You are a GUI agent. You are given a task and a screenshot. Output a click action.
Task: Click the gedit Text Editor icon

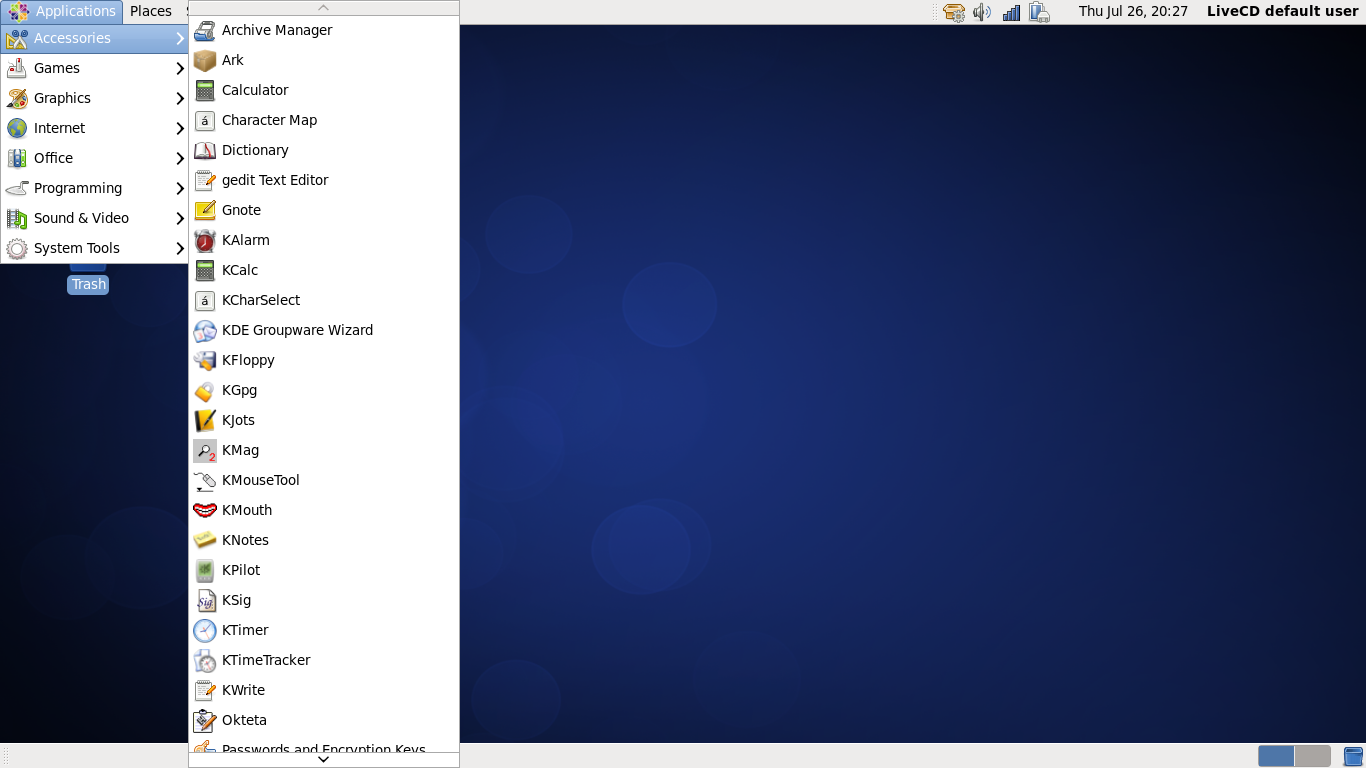[205, 180]
